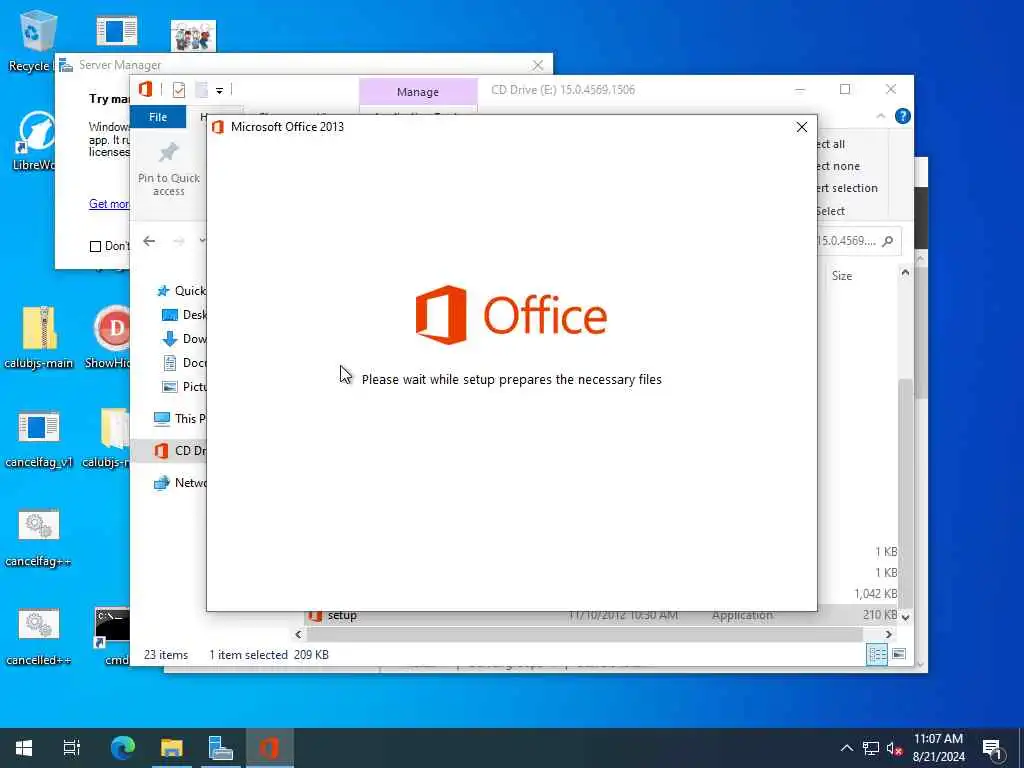Click the Size column header
This screenshot has height=768, width=1024.
842,276
